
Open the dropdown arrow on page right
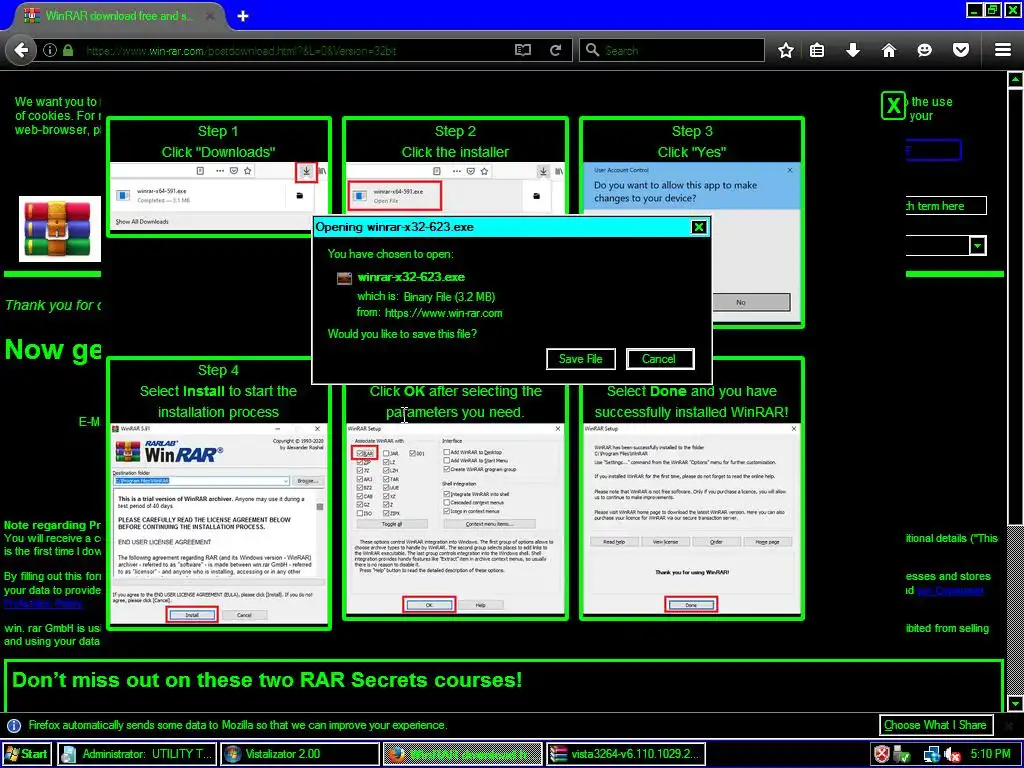[x=977, y=246]
